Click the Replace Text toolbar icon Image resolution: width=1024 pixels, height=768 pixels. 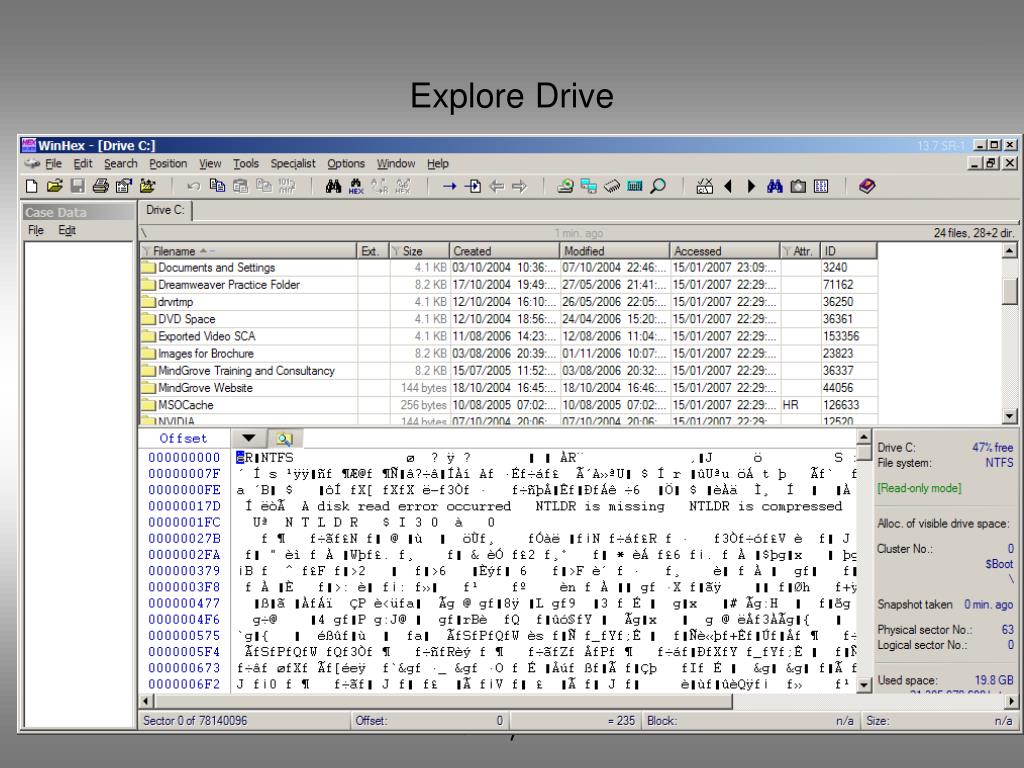tap(379, 187)
